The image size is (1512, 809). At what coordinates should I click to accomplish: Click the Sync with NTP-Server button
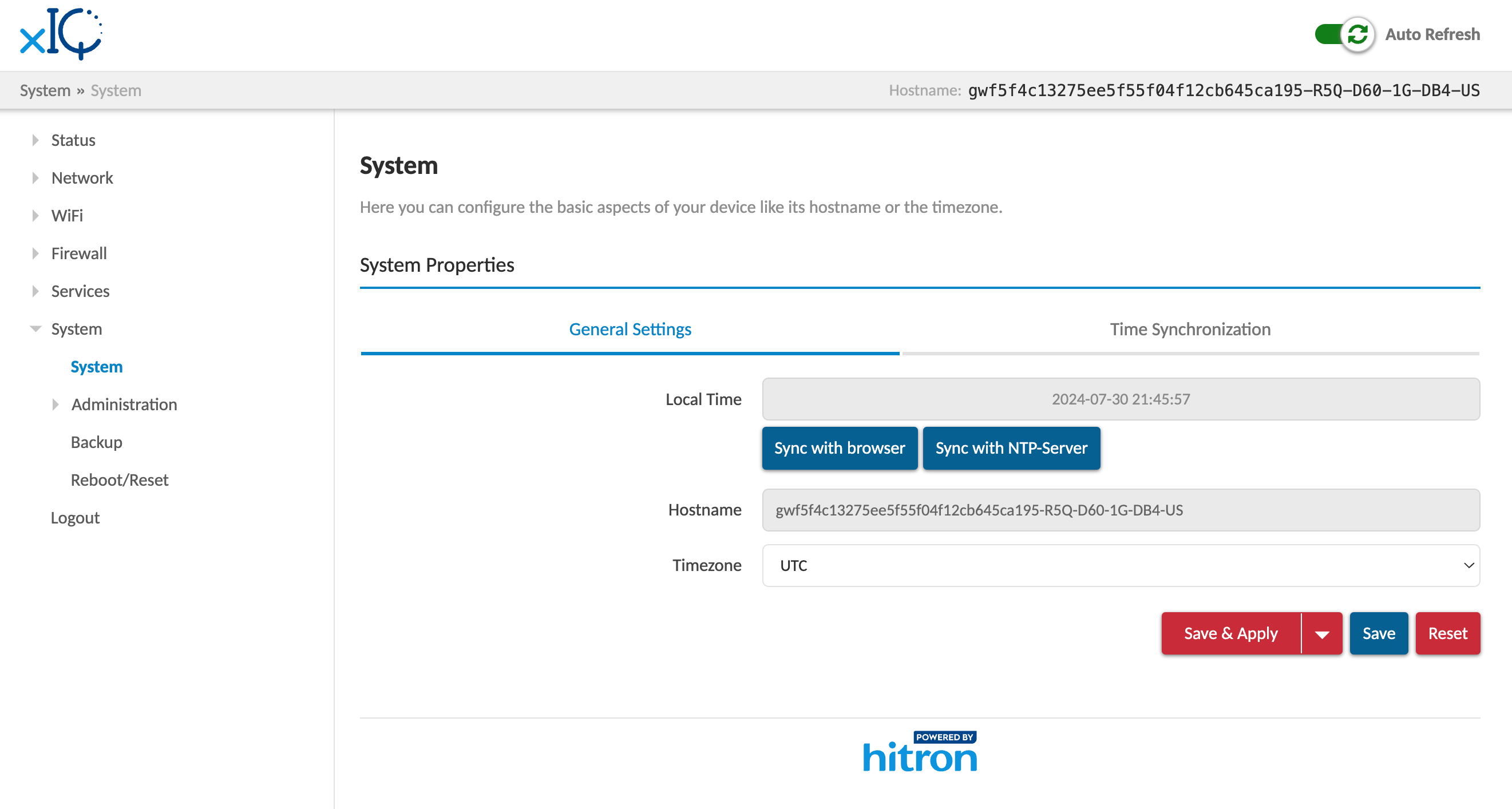(1011, 448)
